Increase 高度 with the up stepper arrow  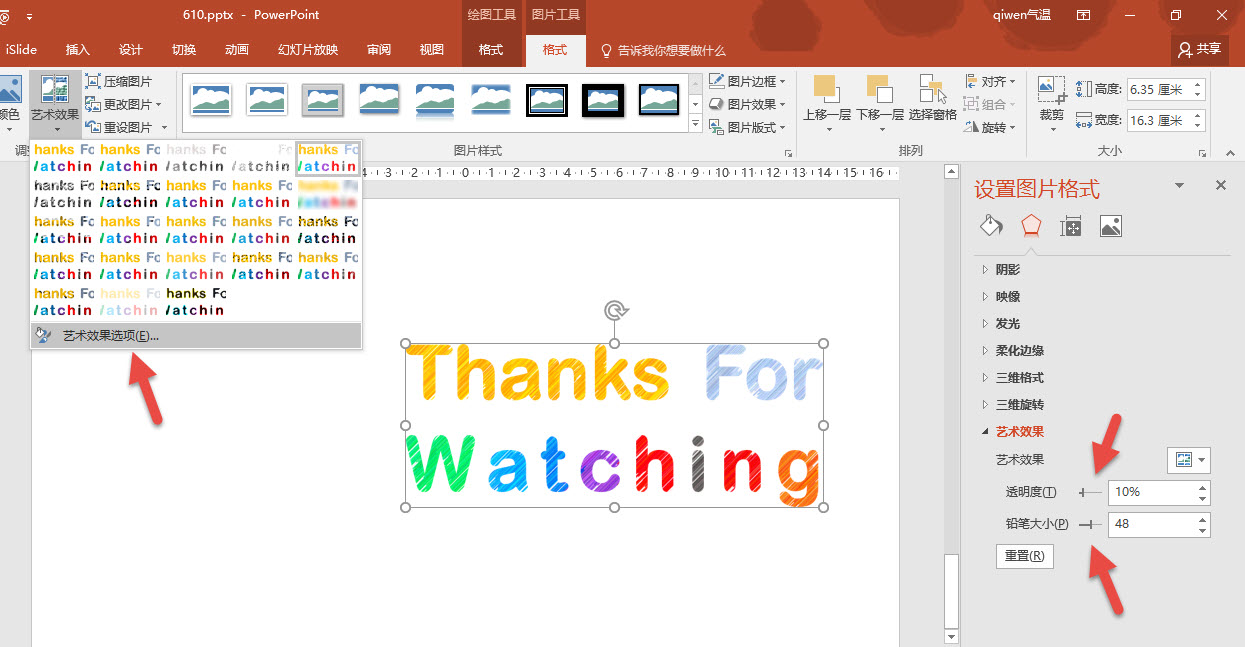[1198, 84]
